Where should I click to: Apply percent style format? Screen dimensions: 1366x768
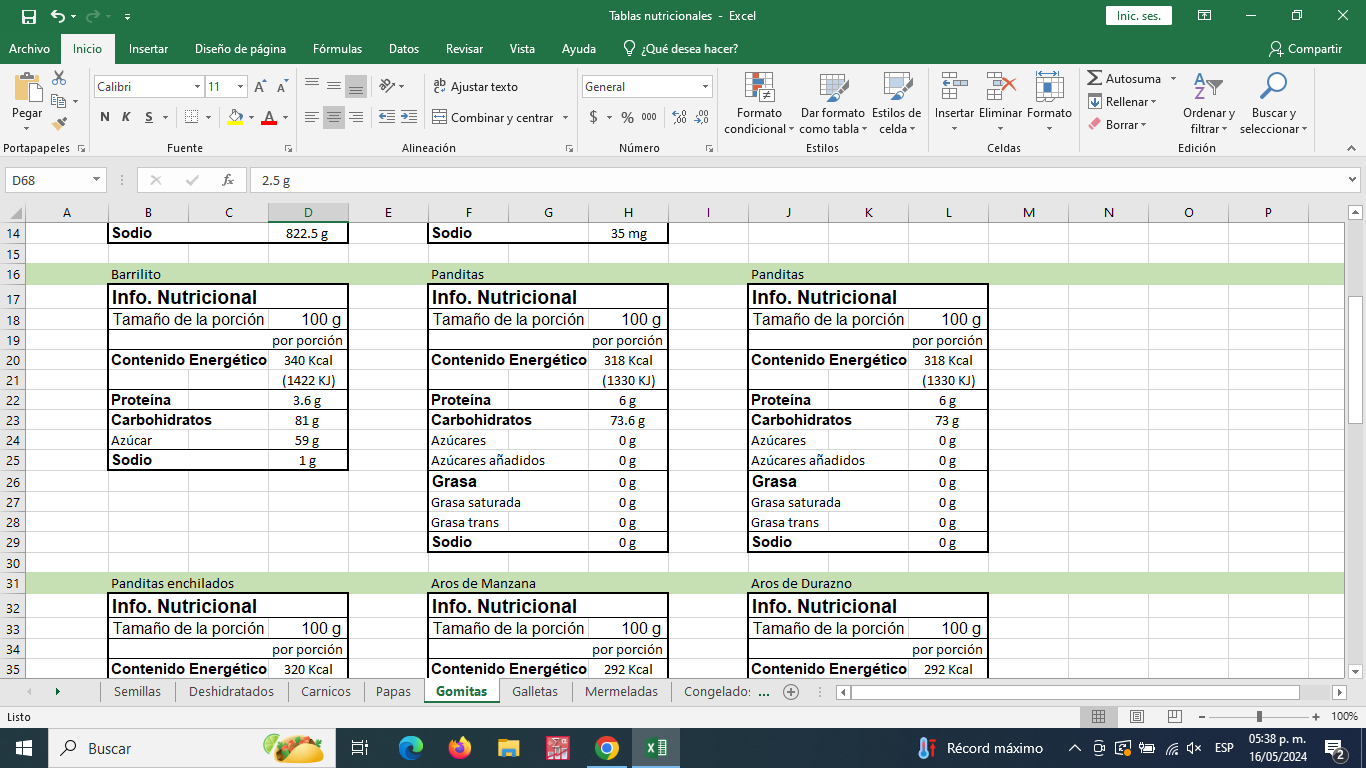coord(627,117)
